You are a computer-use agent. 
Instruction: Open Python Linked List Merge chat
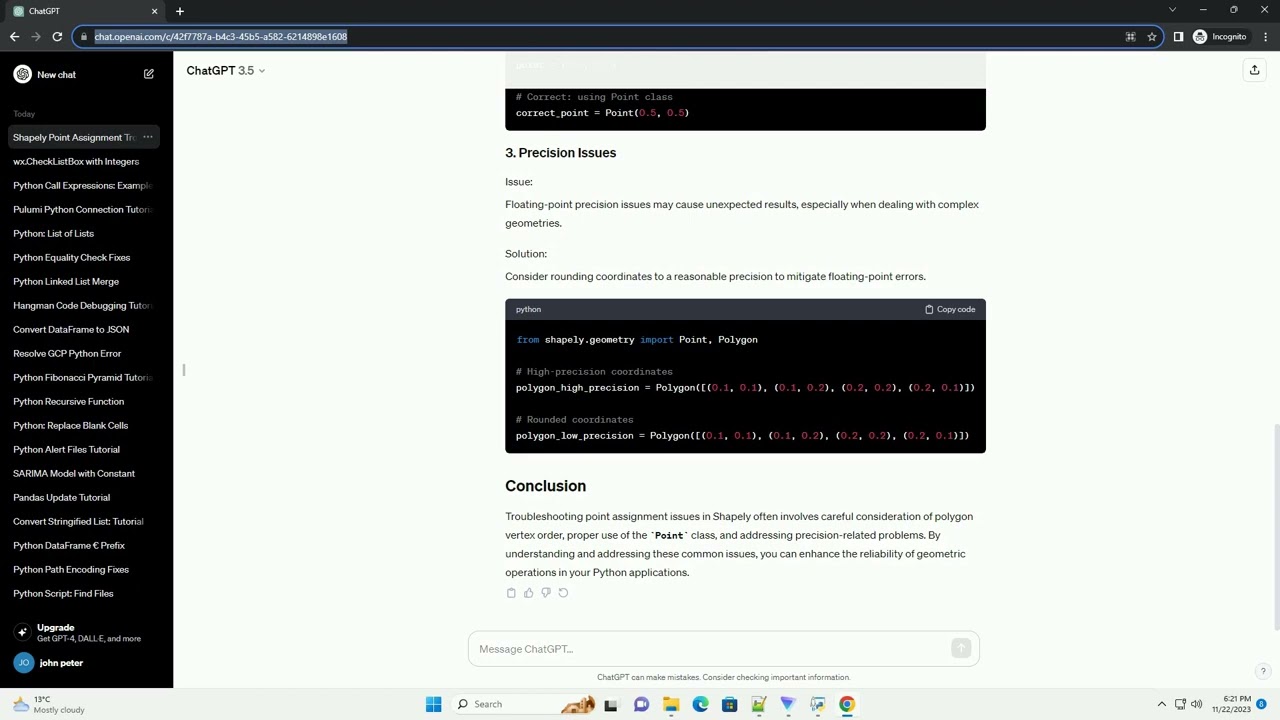tap(86, 281)
